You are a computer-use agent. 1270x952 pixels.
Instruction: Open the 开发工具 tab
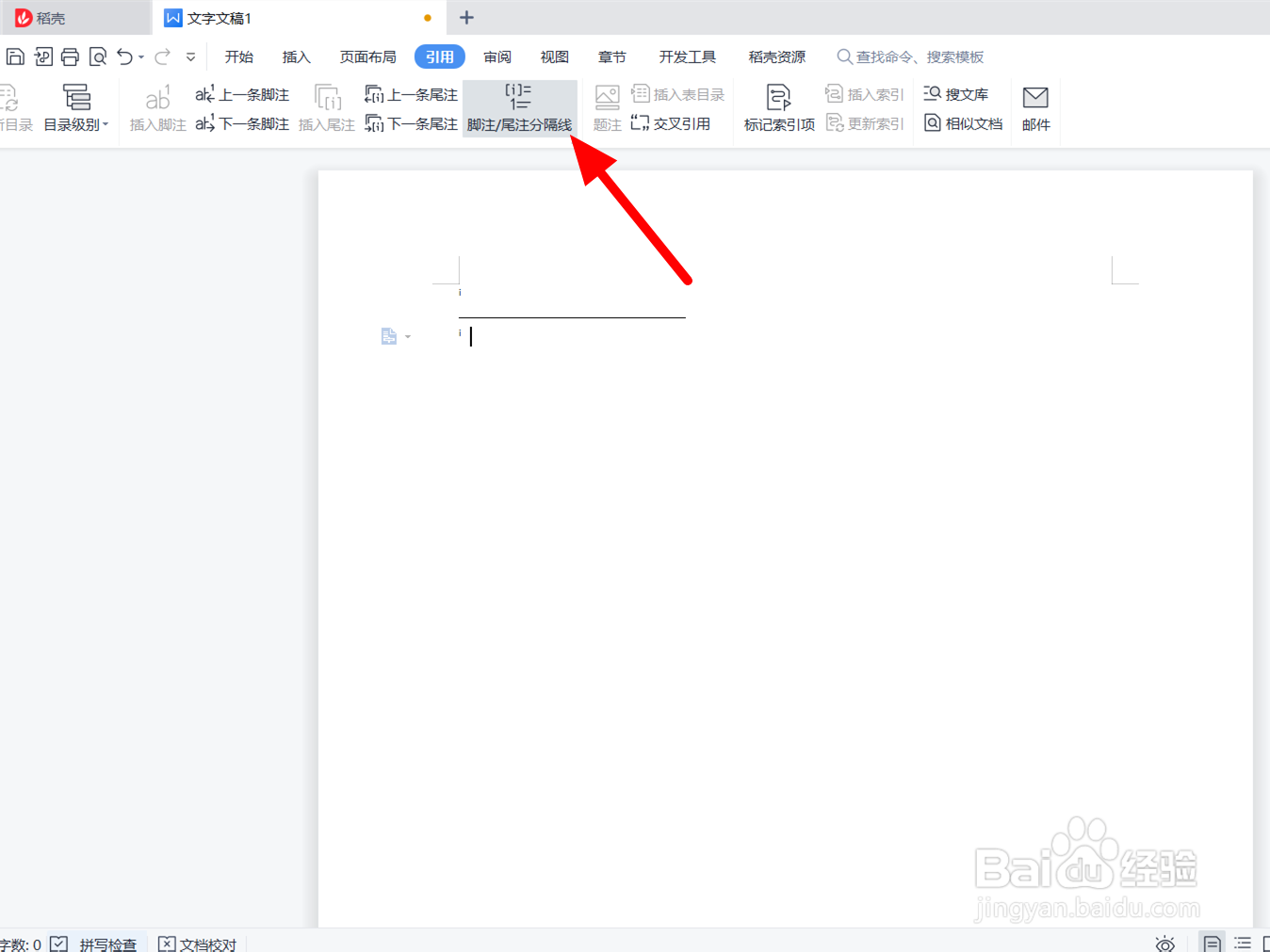pyautogui.click(x=688, y=56)
